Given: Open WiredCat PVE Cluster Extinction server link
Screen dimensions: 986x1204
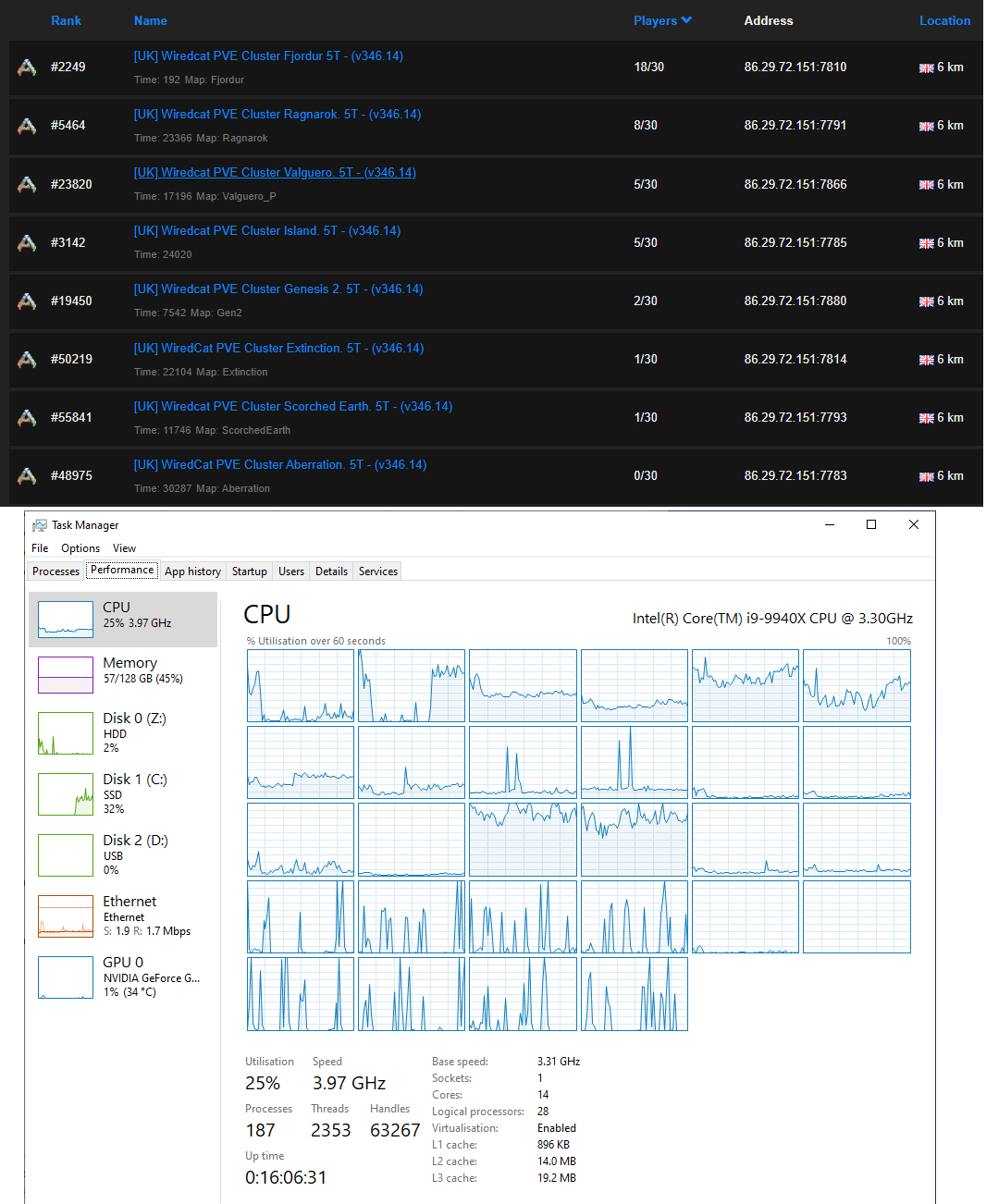Looking at the screenshot, I should pyautogui.click(x=278, y=349).
